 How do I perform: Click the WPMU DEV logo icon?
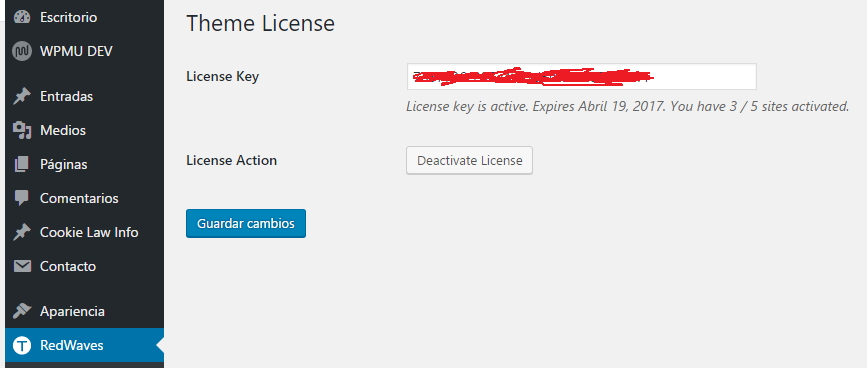[x=22, y=51]
